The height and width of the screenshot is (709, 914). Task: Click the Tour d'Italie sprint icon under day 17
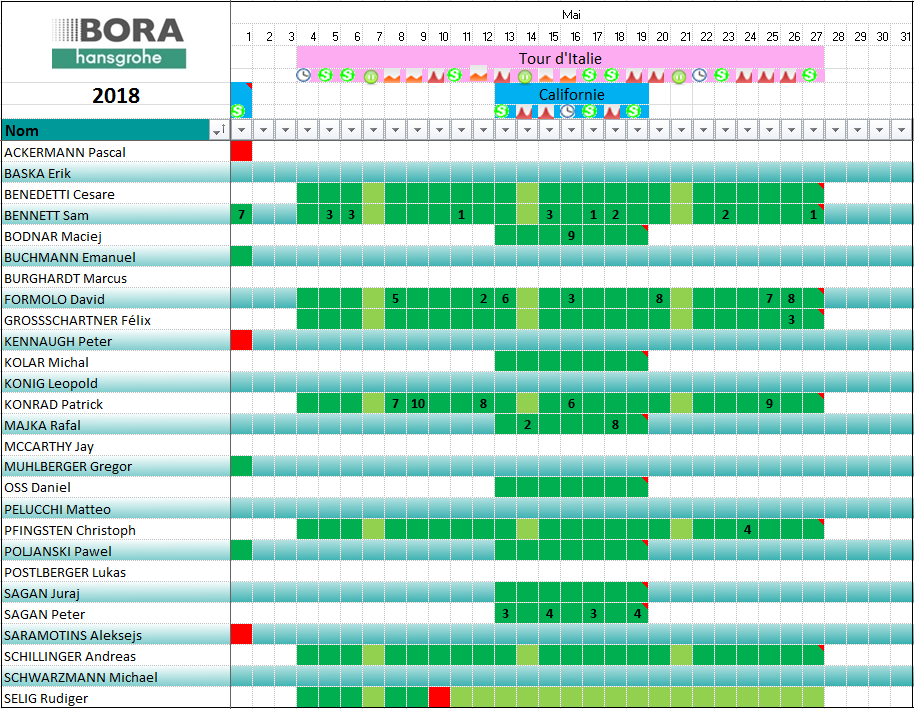tap(589, 75)
